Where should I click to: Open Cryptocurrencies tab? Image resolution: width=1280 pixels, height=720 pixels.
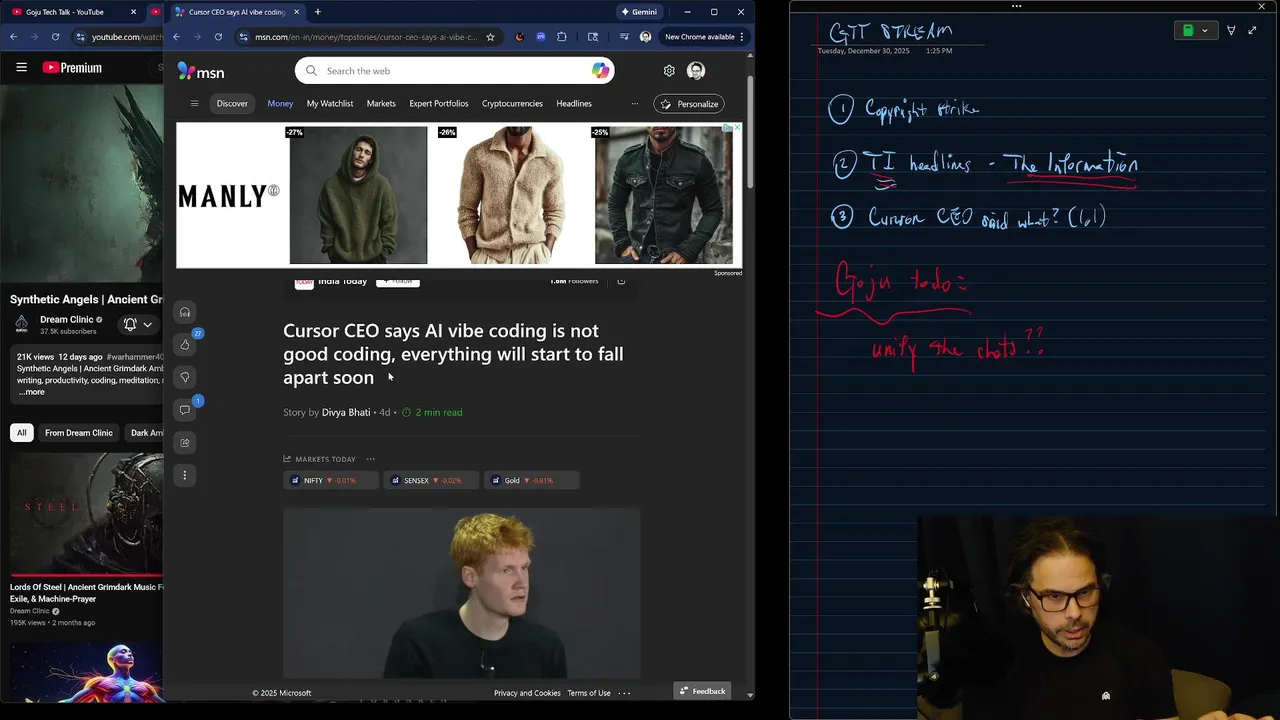coord(512,103)
